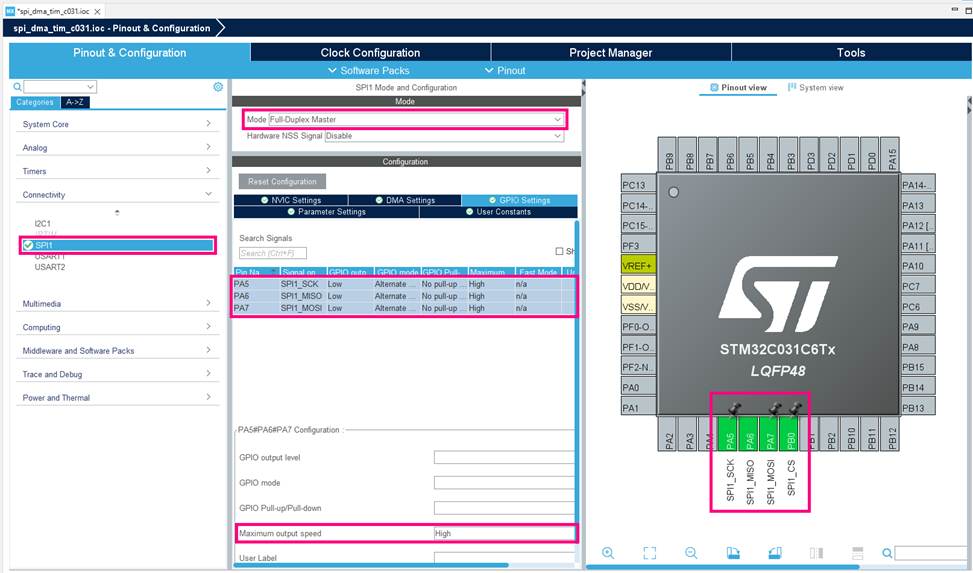Image resolution: width=973 pixels, height=573 pixels.
Task: Open Hardware NSS Signal dropdown
Action: tap(444, 136)
